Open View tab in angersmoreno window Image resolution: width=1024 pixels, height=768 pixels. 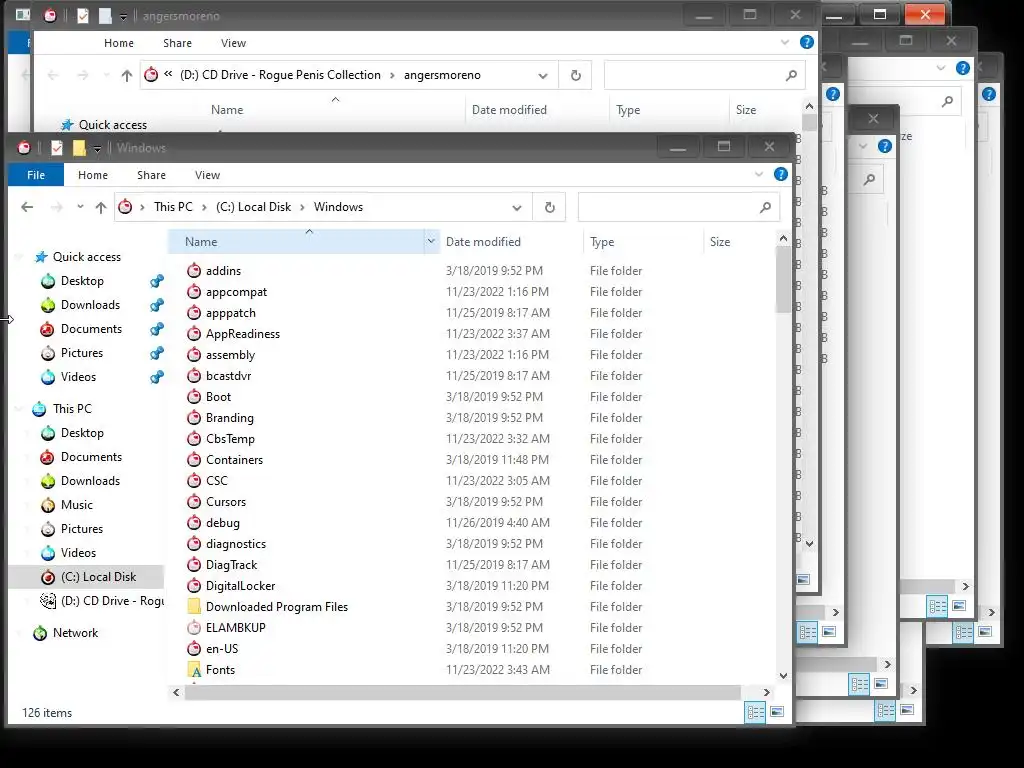pyautogui.click(x=233, y=43)
